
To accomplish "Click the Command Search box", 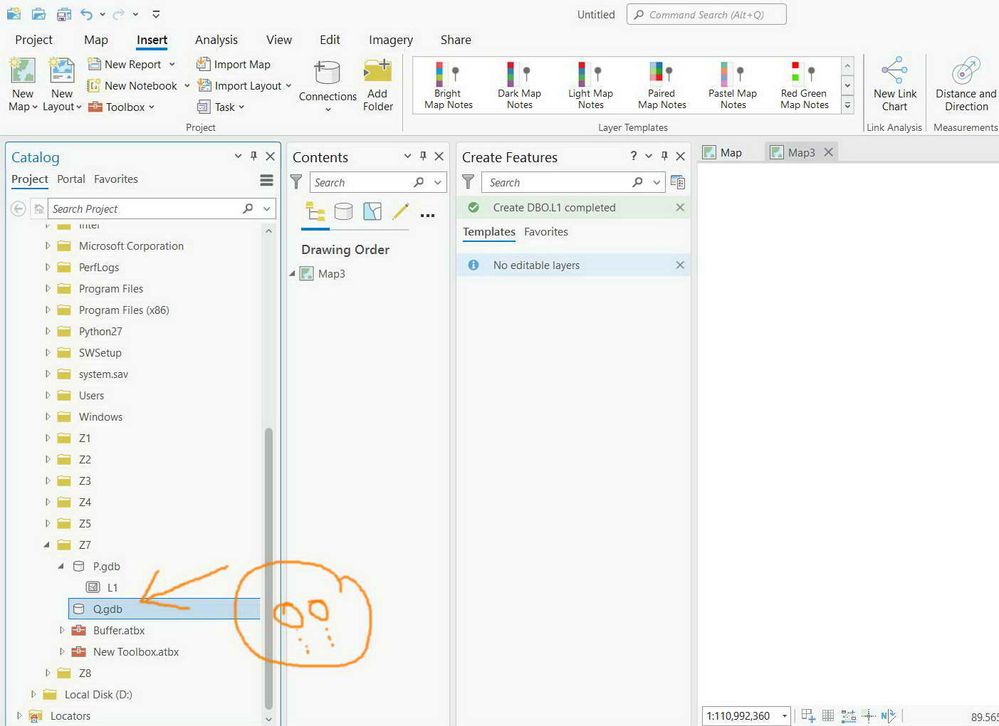I will [707, 15].
